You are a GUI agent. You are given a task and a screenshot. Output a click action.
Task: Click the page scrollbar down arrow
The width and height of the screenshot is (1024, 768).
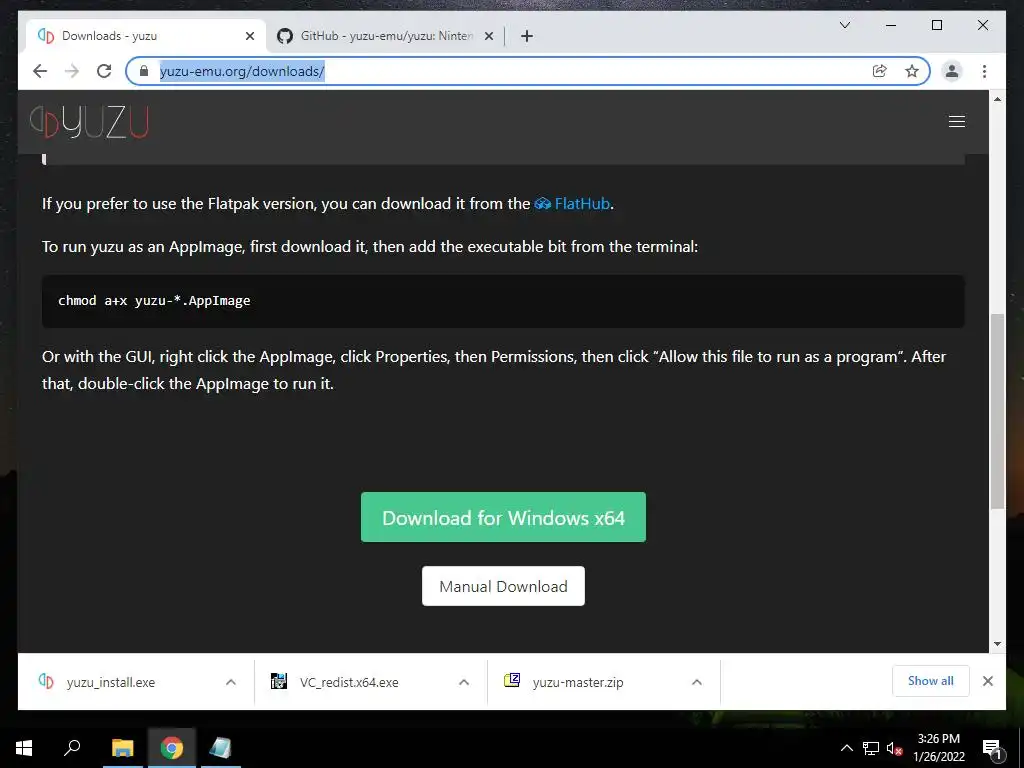[997, 644]
